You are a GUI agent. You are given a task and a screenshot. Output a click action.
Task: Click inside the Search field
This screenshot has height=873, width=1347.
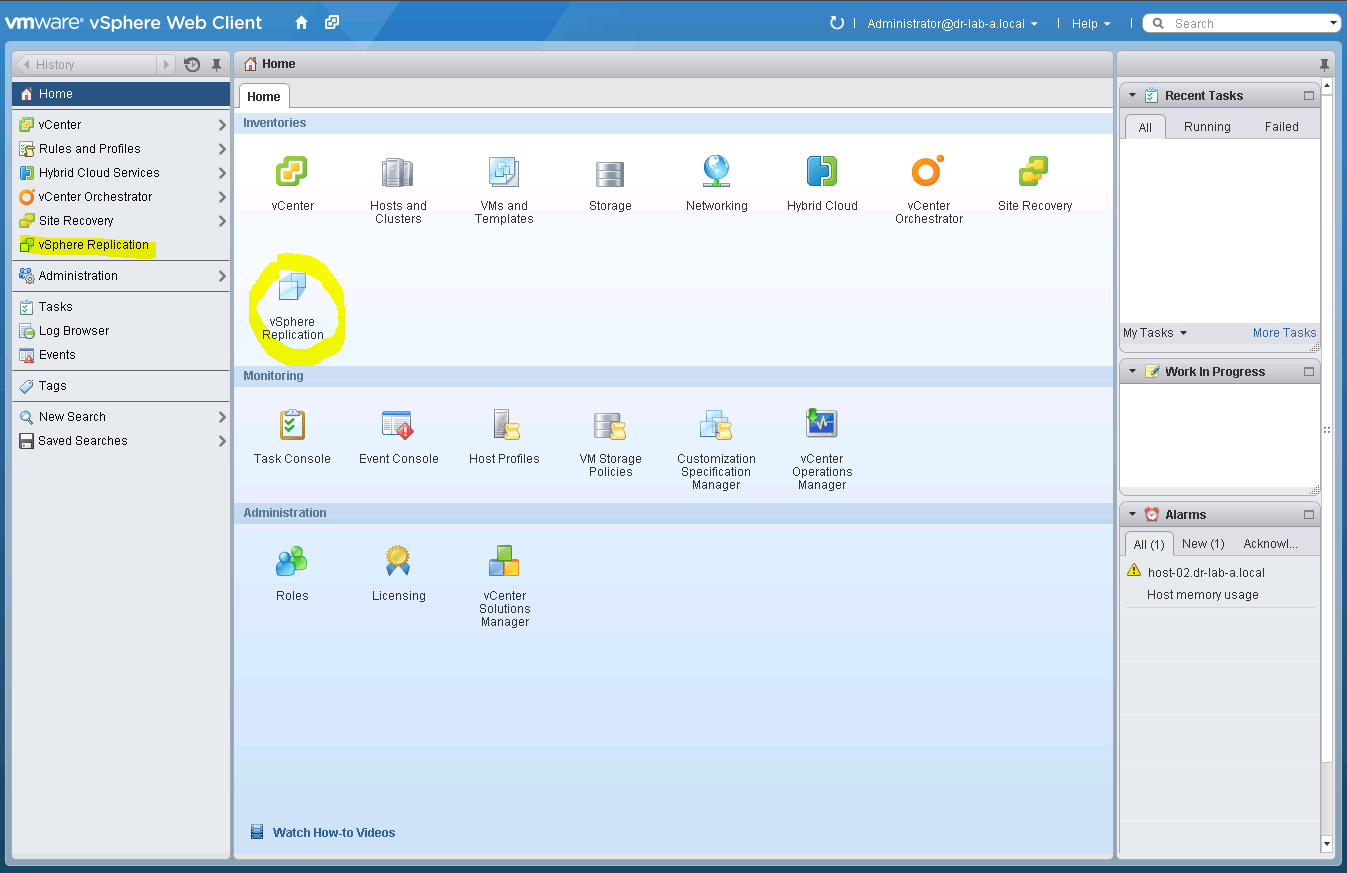1240,22
